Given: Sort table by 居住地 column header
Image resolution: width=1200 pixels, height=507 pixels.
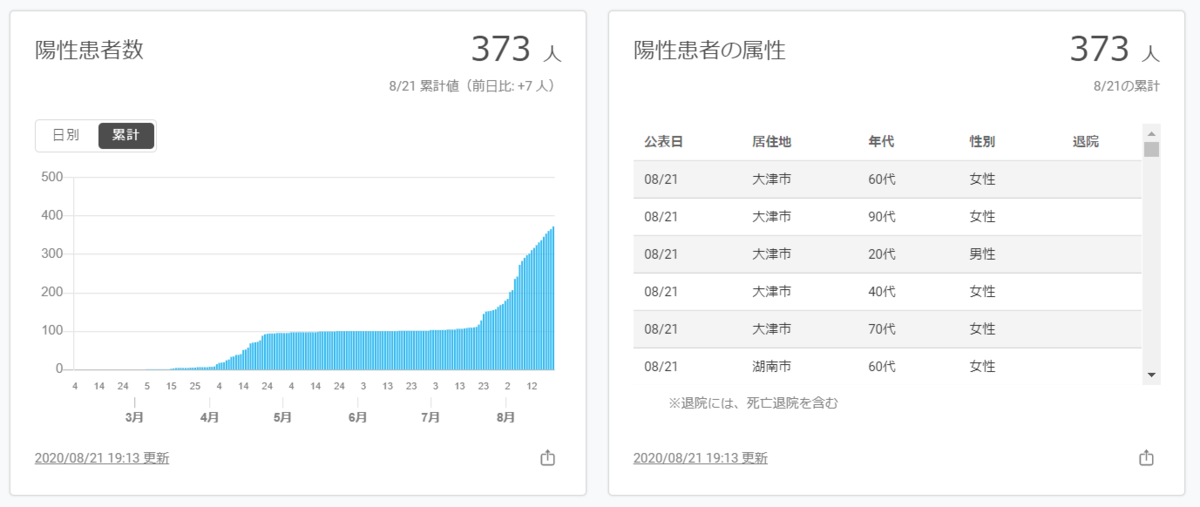Looking at the screenshot, I should [x=771, y=142].
